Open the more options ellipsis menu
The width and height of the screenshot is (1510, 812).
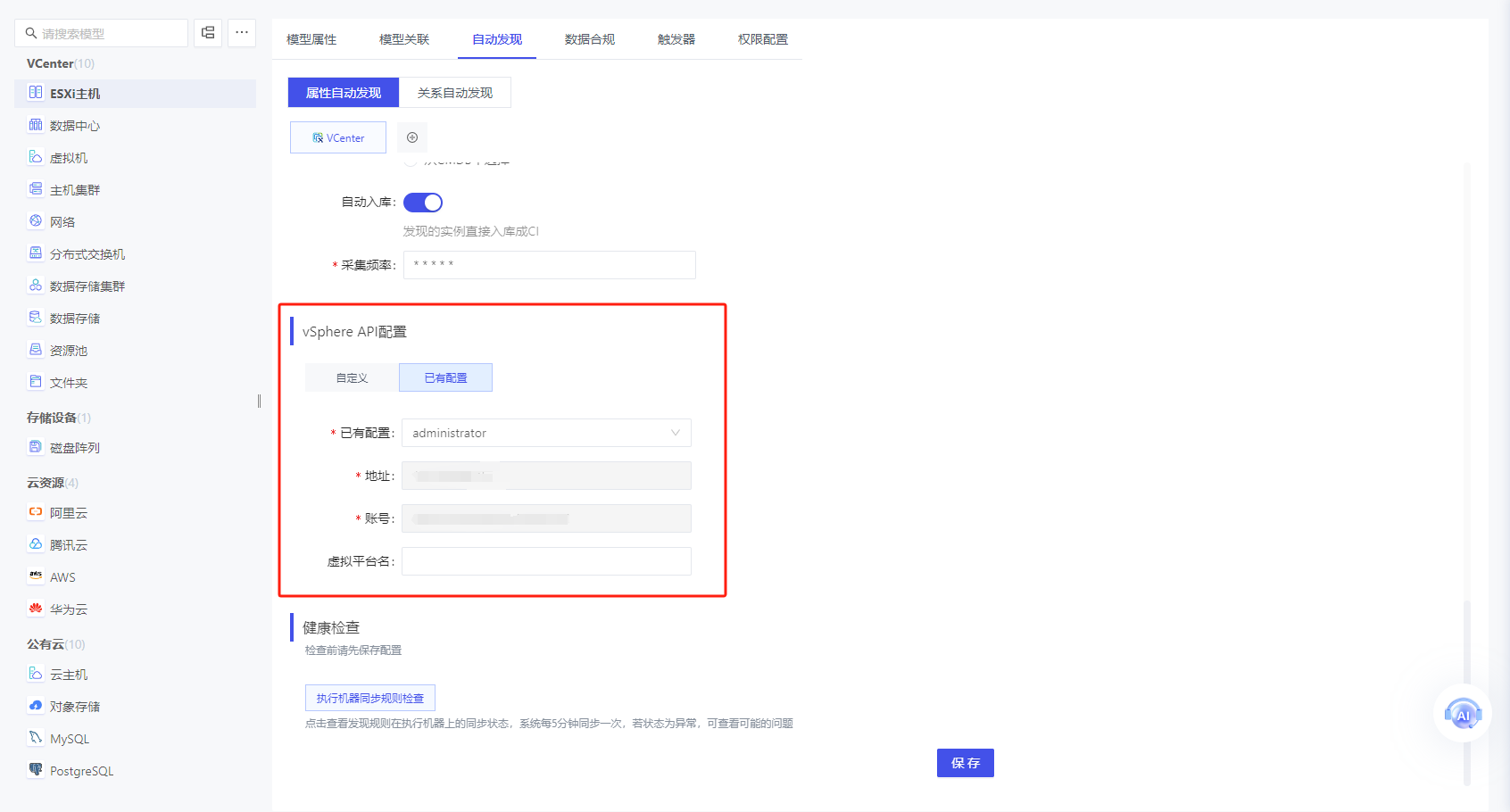(242, 33)
